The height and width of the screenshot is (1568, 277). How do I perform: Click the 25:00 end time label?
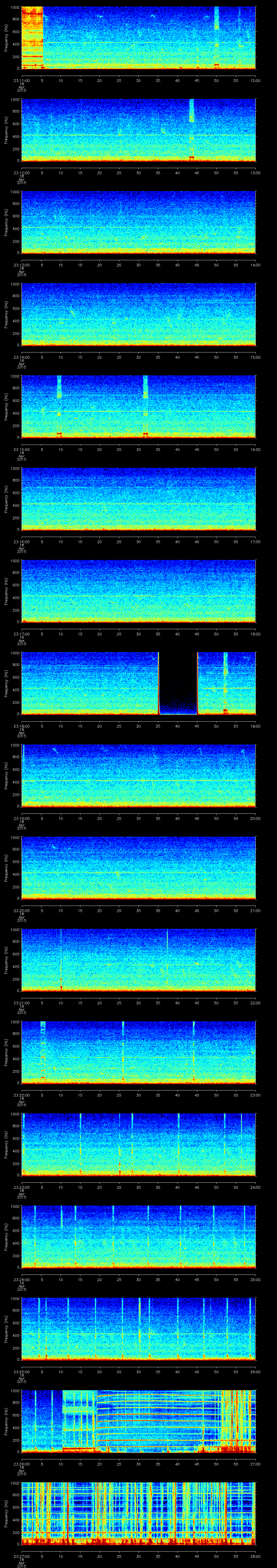coord(255,1279)
